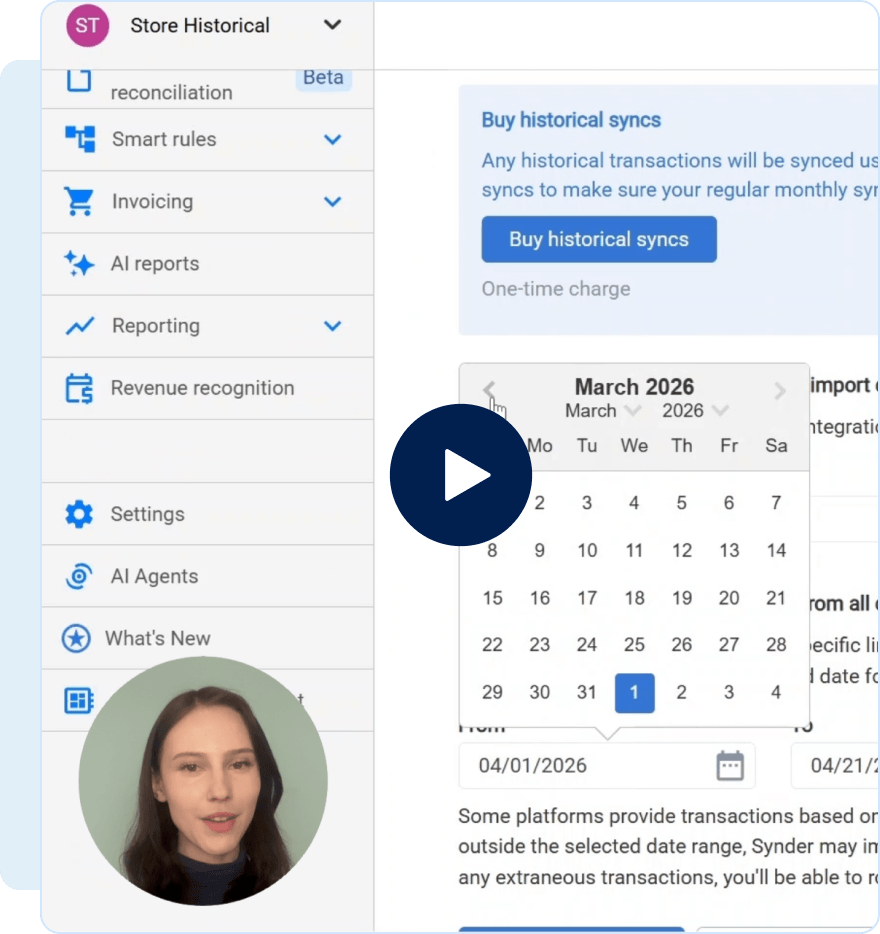Viewport: 880px width, 934px height.
Task: Click the To date field
Action: pos(835,765)
